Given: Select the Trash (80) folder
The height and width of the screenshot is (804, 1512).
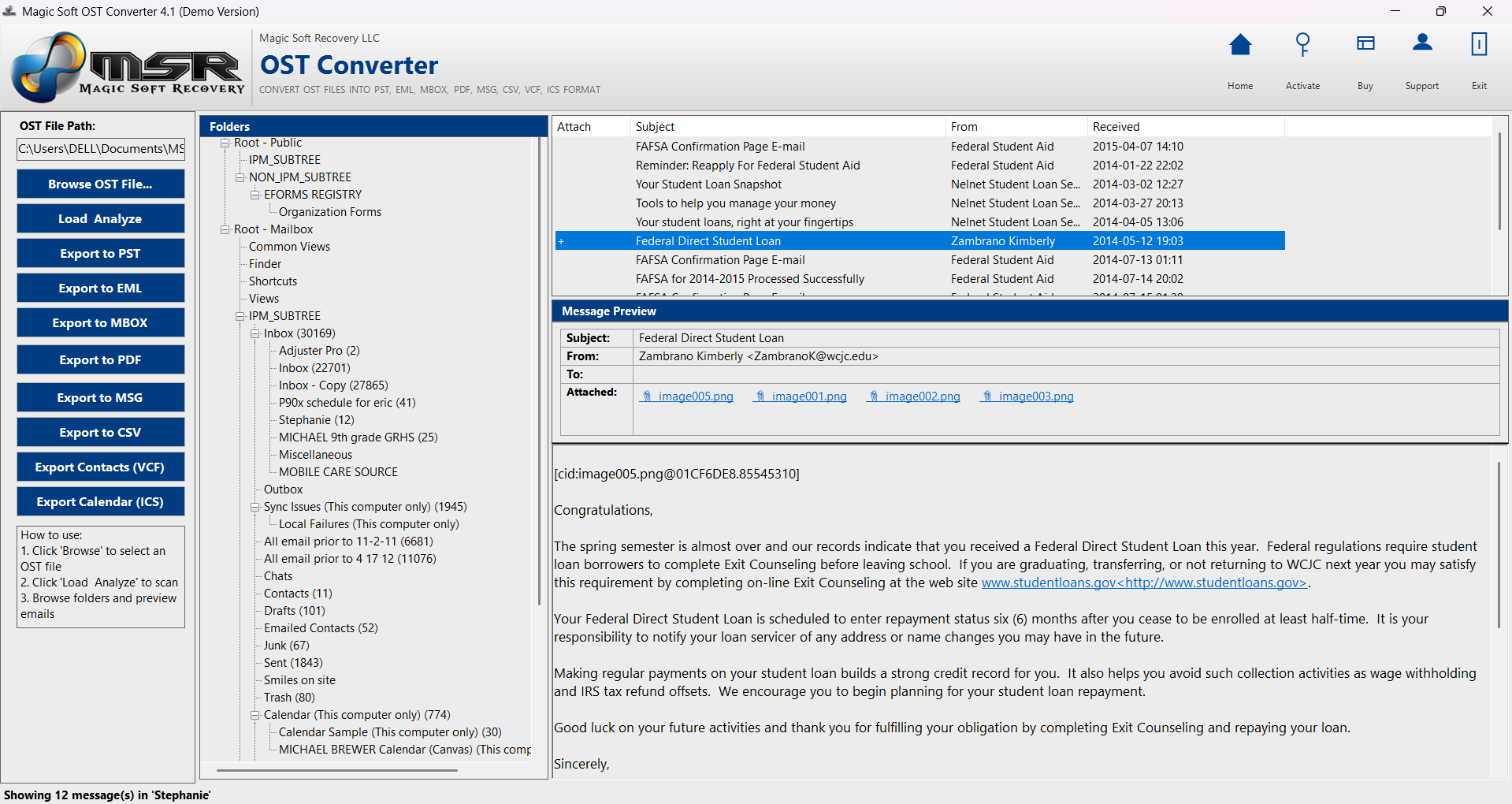Looking at the screenshot, I should click(x=289, y=698).
